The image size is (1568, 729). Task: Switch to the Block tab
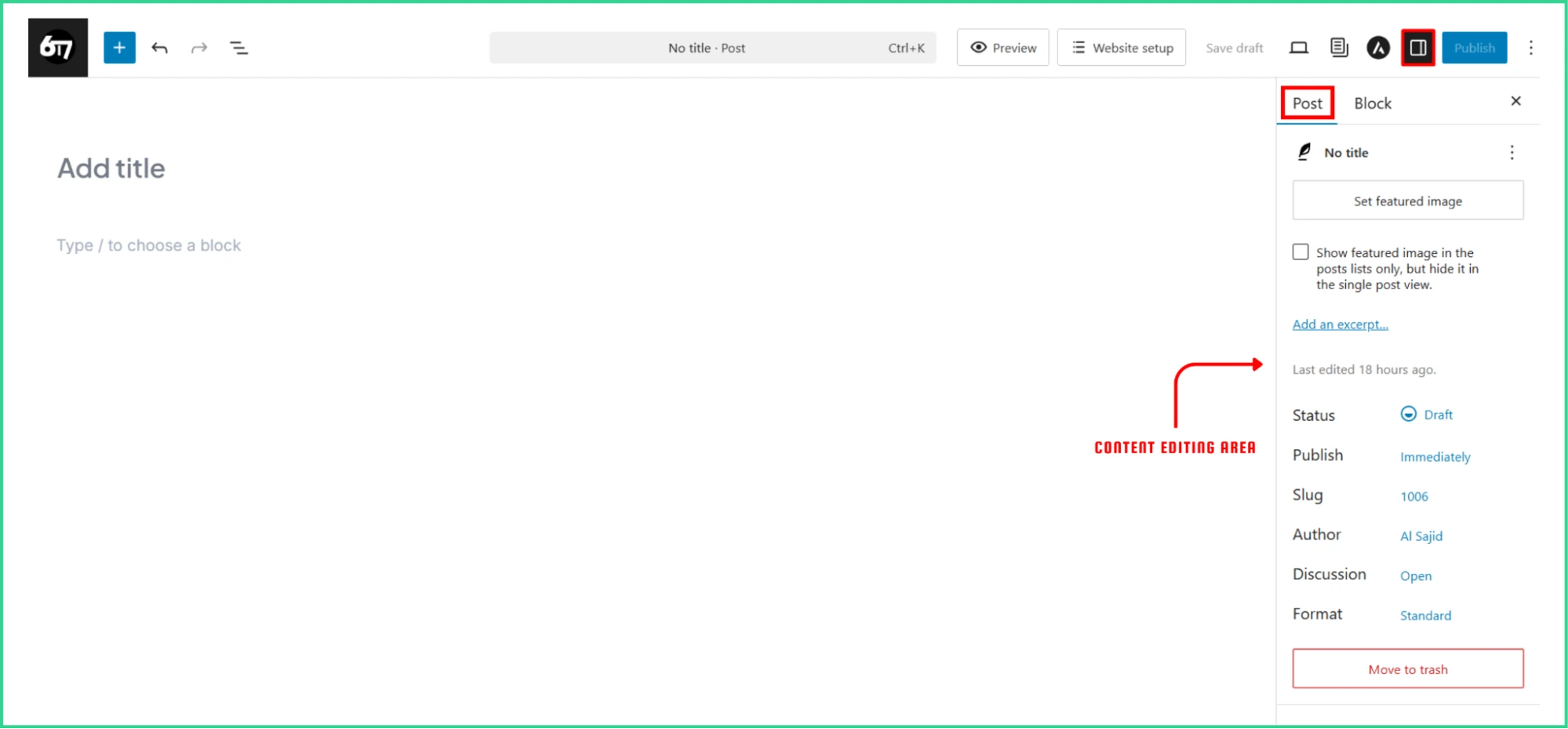coord(1372,103)
